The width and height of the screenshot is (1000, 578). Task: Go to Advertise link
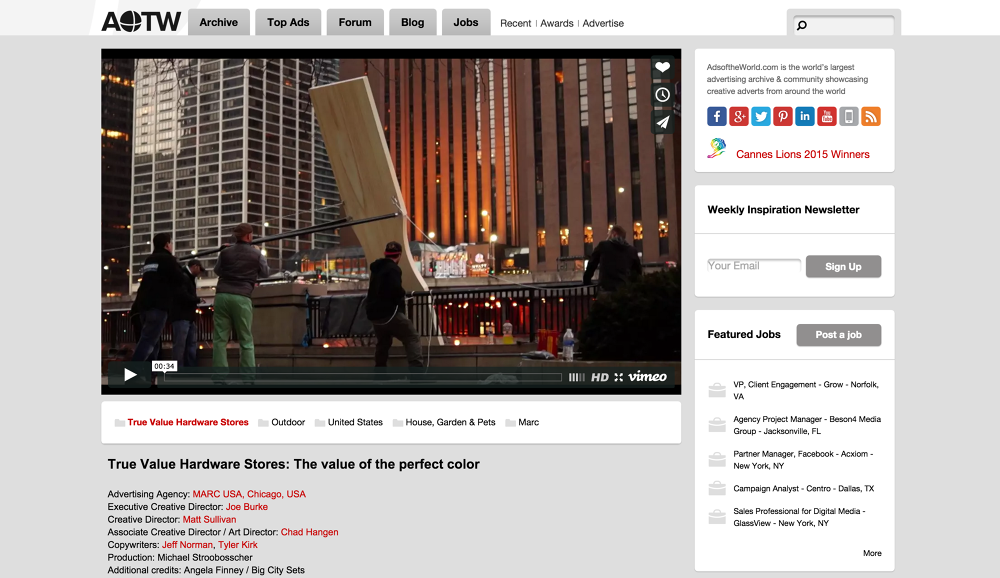click(x=603, y=23)
